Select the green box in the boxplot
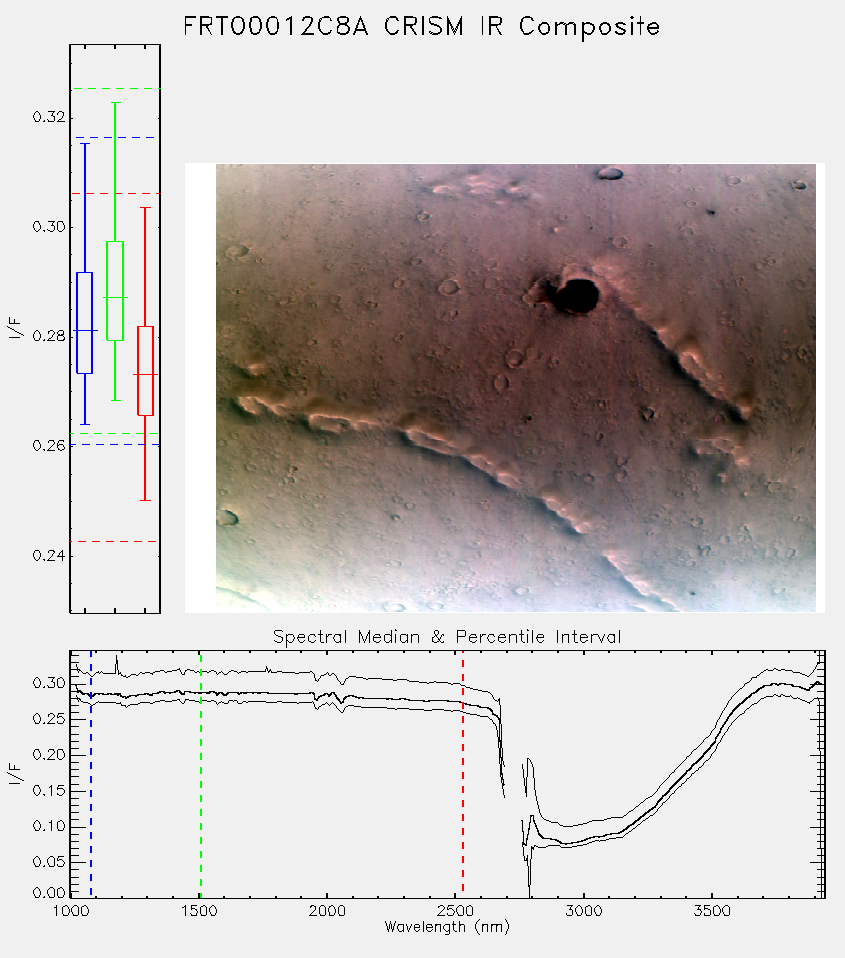The width and height of the screenshot is (845, 958). 115,291
